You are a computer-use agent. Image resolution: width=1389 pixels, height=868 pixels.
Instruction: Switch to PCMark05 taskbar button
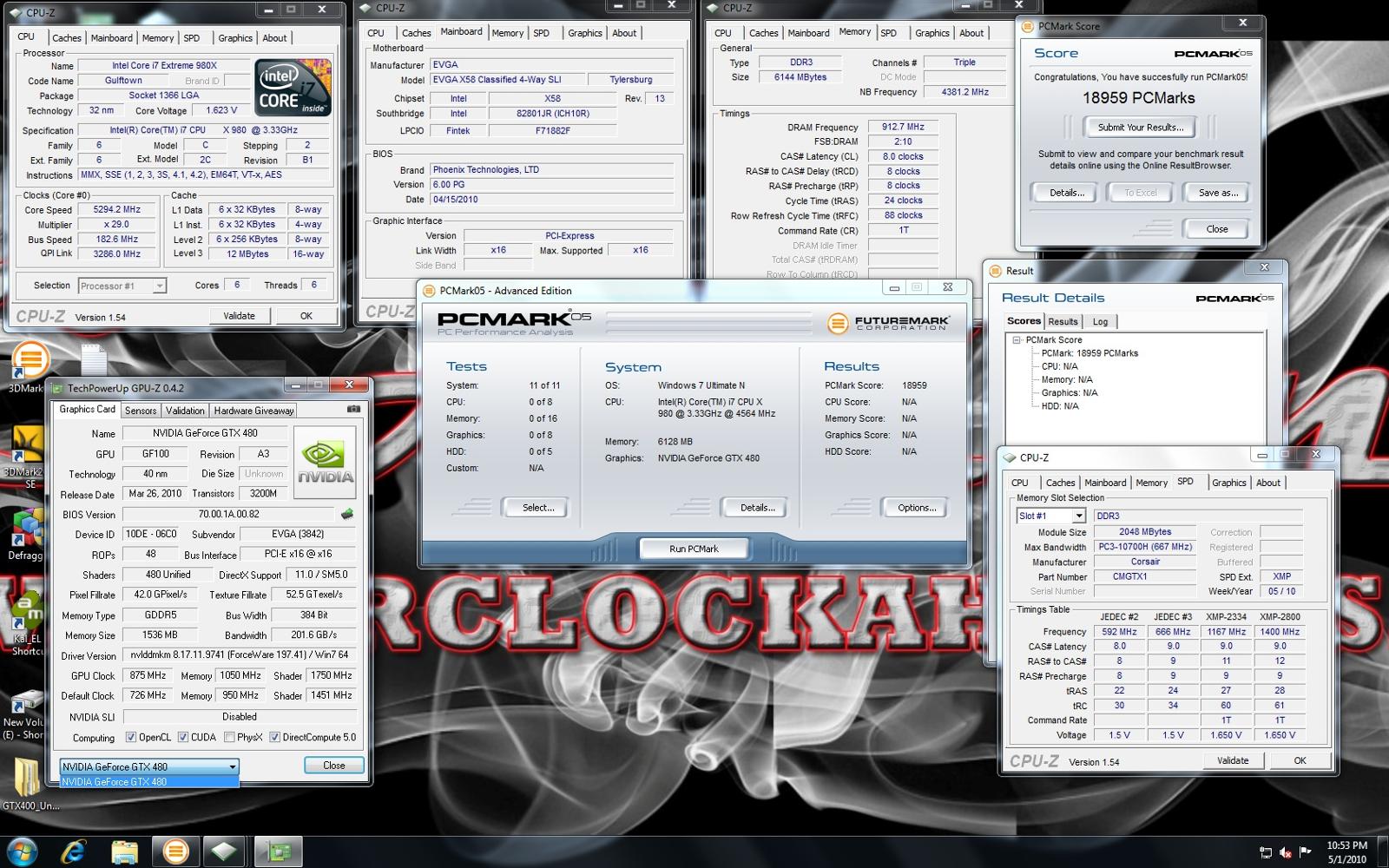coord(176,852)
